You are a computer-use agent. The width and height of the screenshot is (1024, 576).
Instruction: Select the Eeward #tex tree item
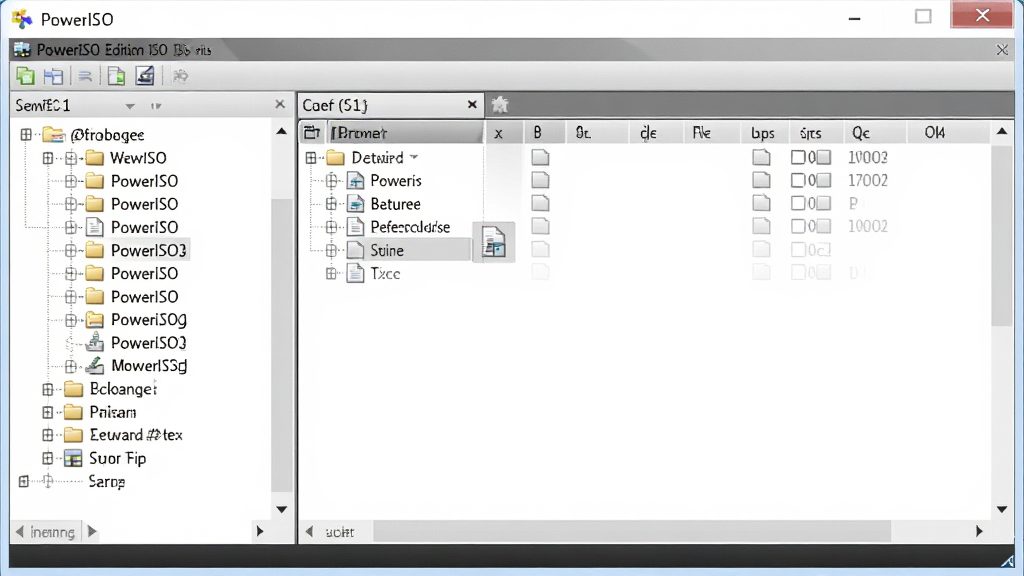(136, 435)
